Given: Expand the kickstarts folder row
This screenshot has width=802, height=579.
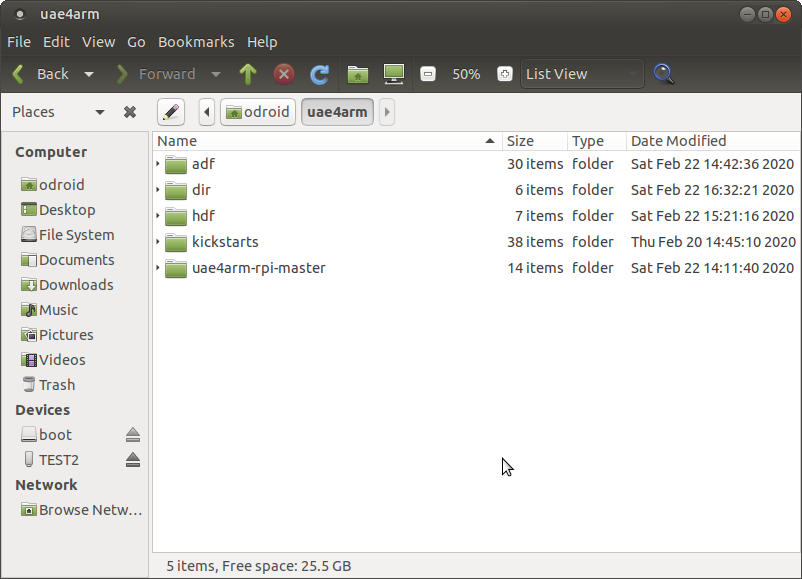Looking at the screenshot, I should [158, 242].
